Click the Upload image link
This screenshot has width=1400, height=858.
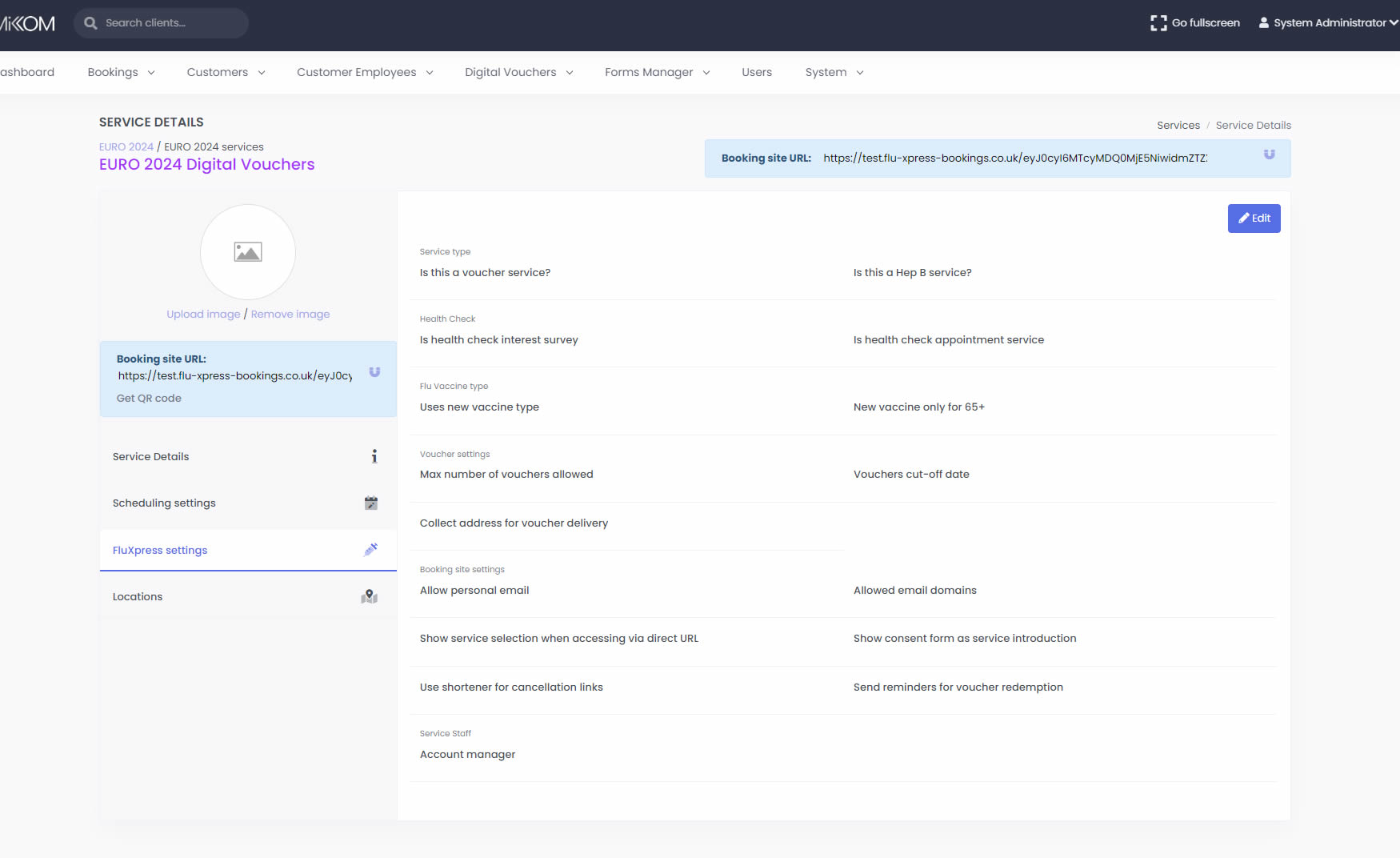[203, 315]
